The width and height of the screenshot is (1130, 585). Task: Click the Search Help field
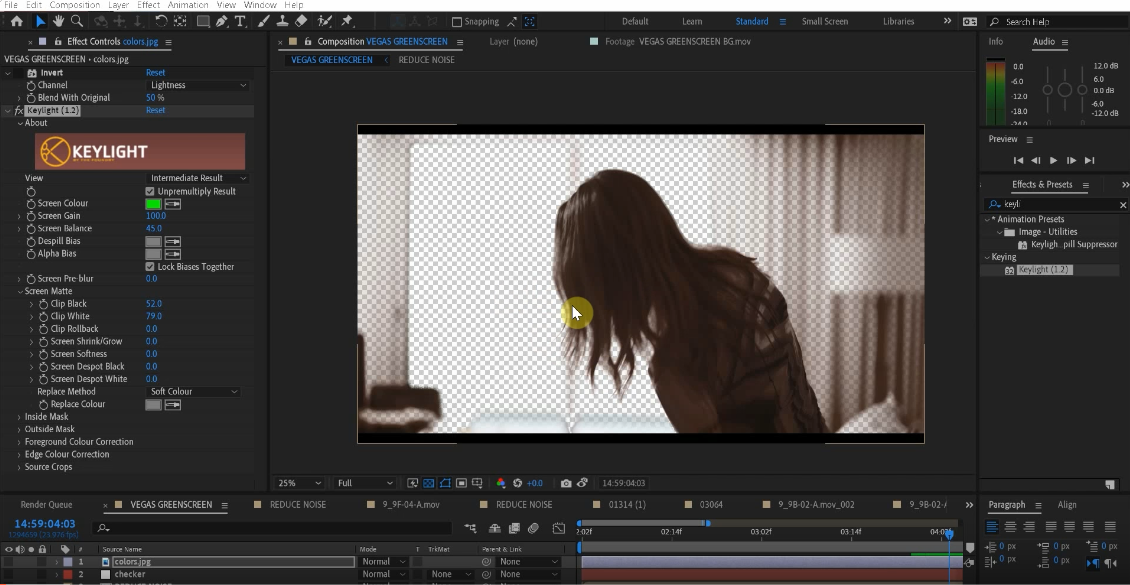pos(1055,22)
